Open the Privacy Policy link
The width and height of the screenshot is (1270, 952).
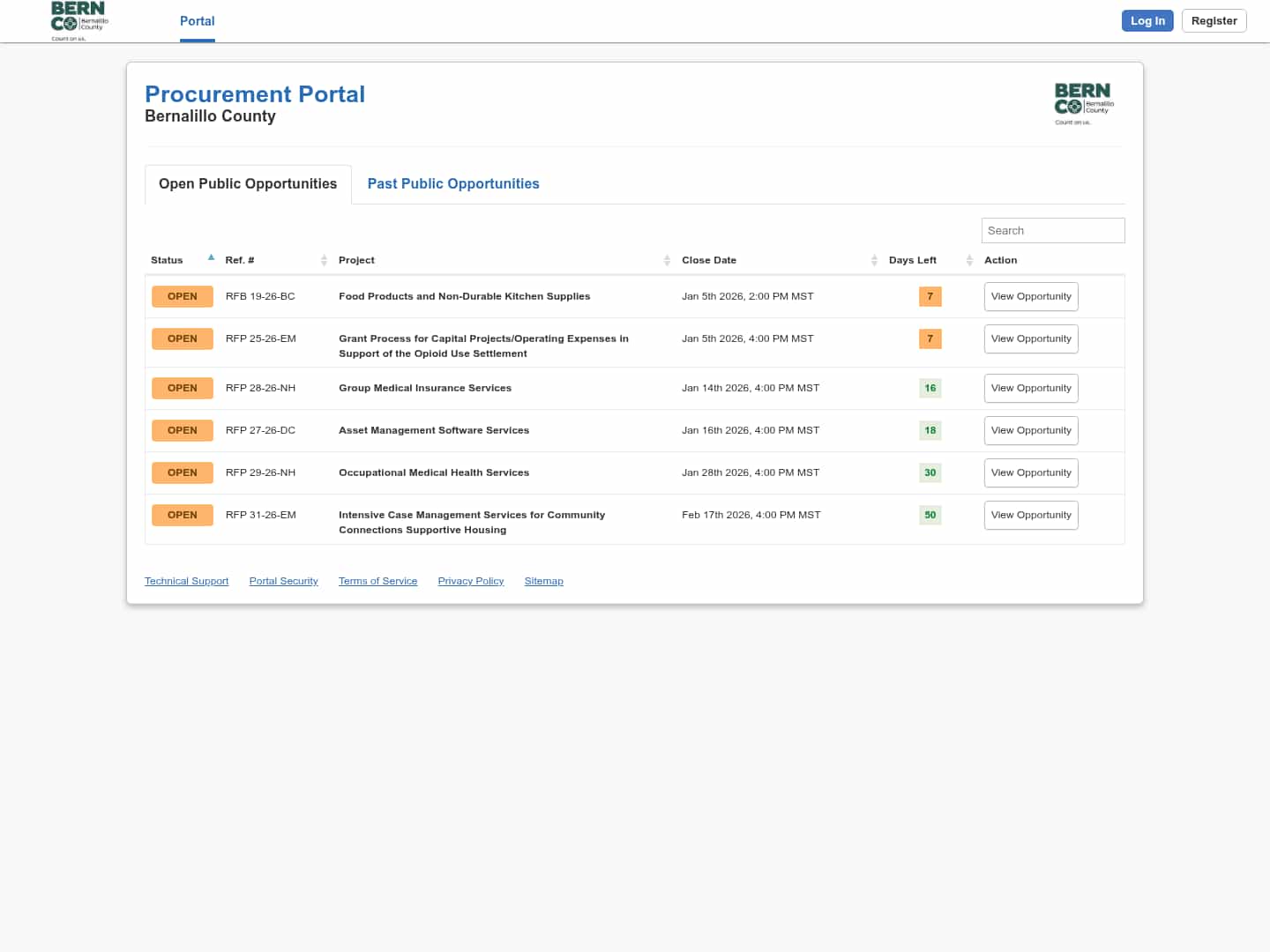(x=471, y=581)
